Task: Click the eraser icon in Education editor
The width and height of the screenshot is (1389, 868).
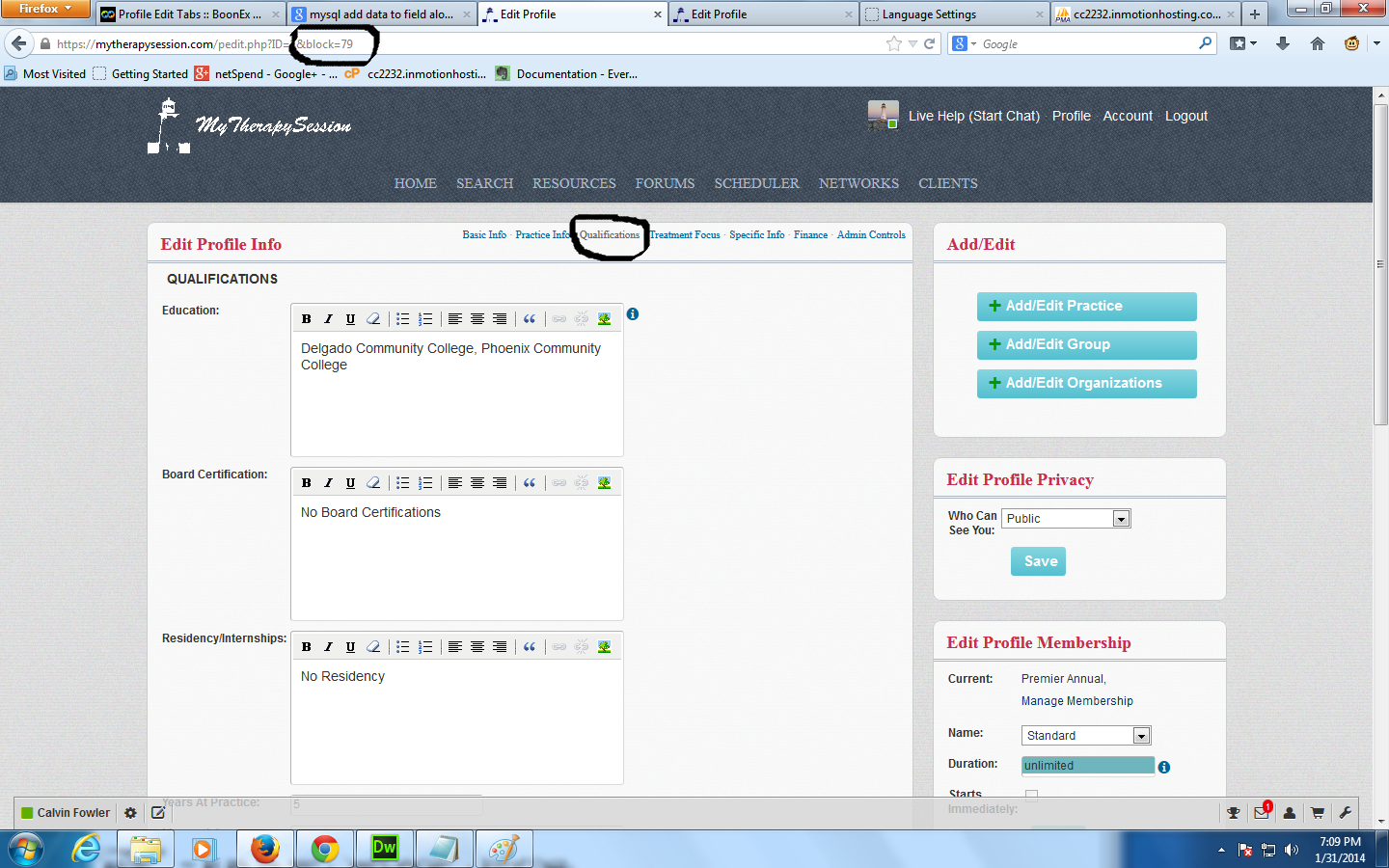Action: 373,319
